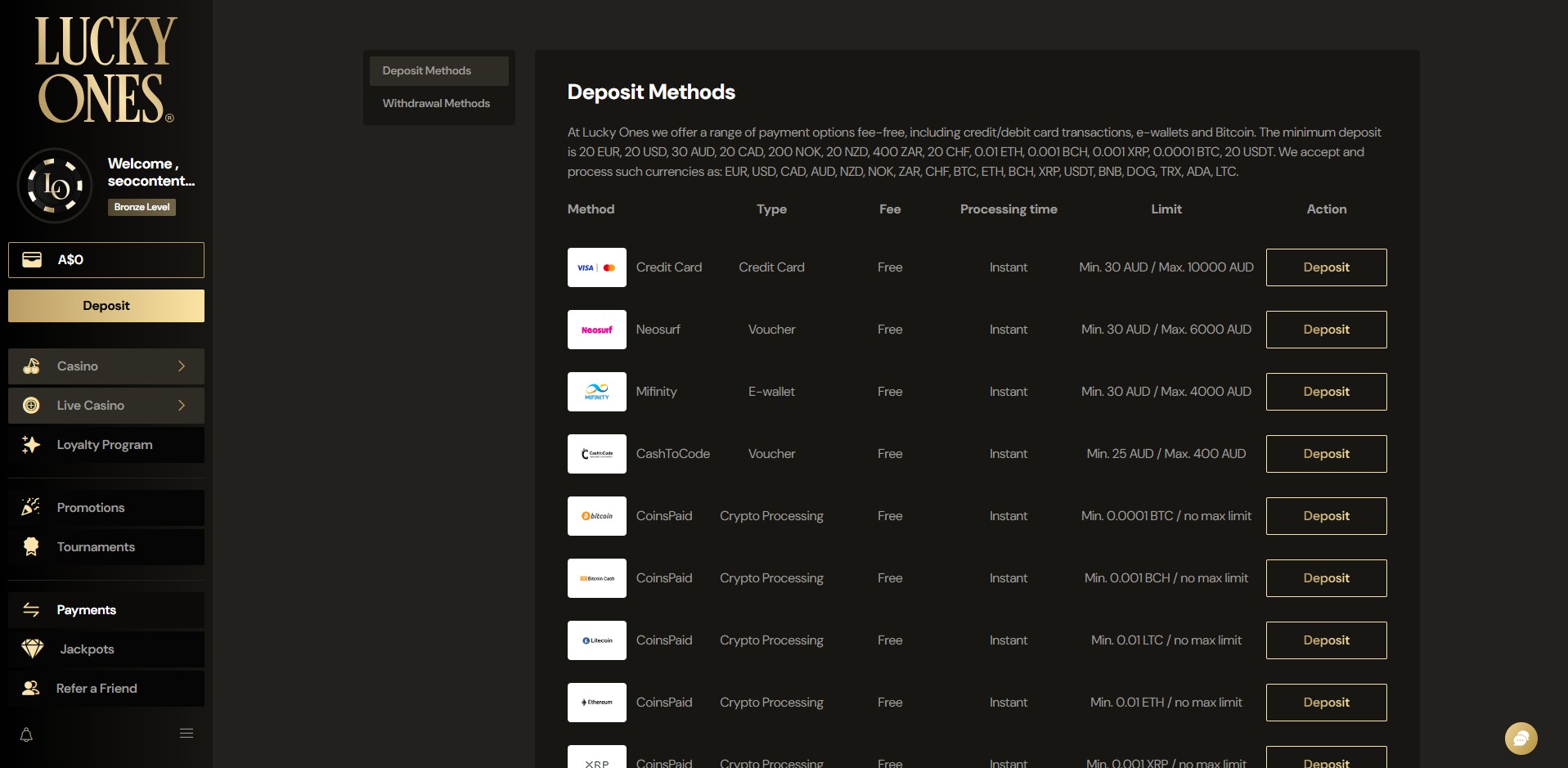
Task: Open Promotions from the sidebar
Action: coord(91,508)
